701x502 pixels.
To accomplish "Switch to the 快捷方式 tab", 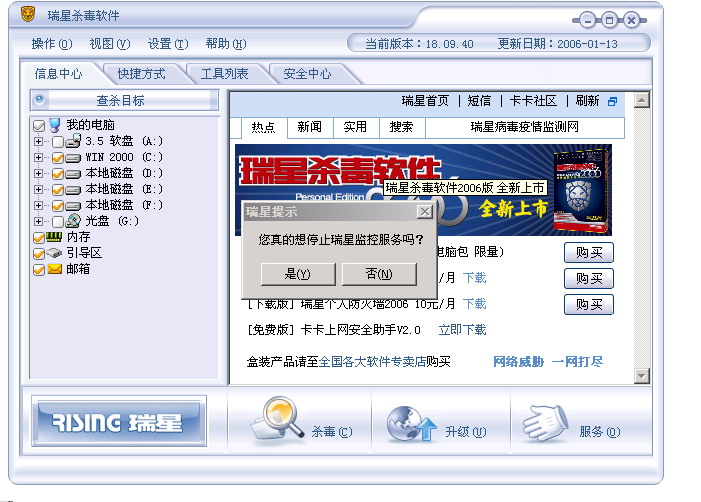I will pyautogui.click(x=141, y=74).
